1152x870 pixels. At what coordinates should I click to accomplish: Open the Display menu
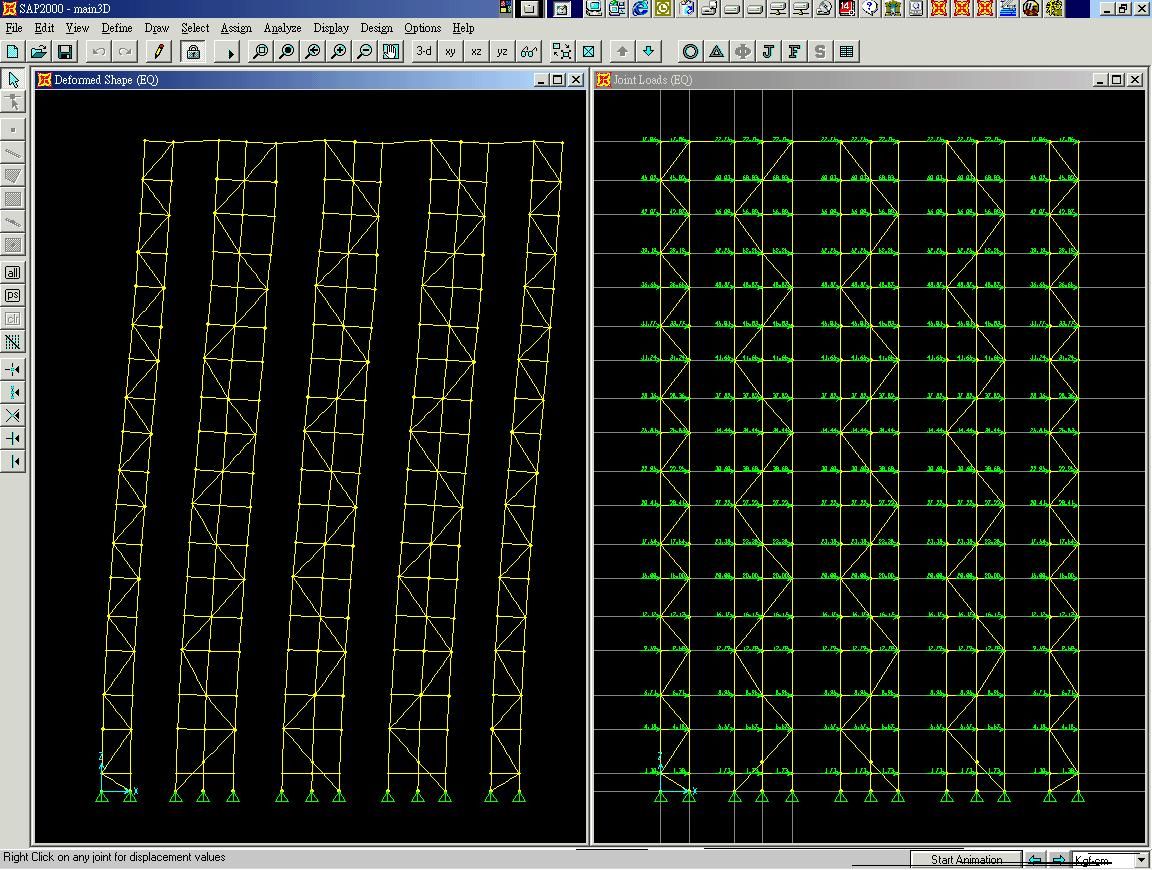pos(331,28)
